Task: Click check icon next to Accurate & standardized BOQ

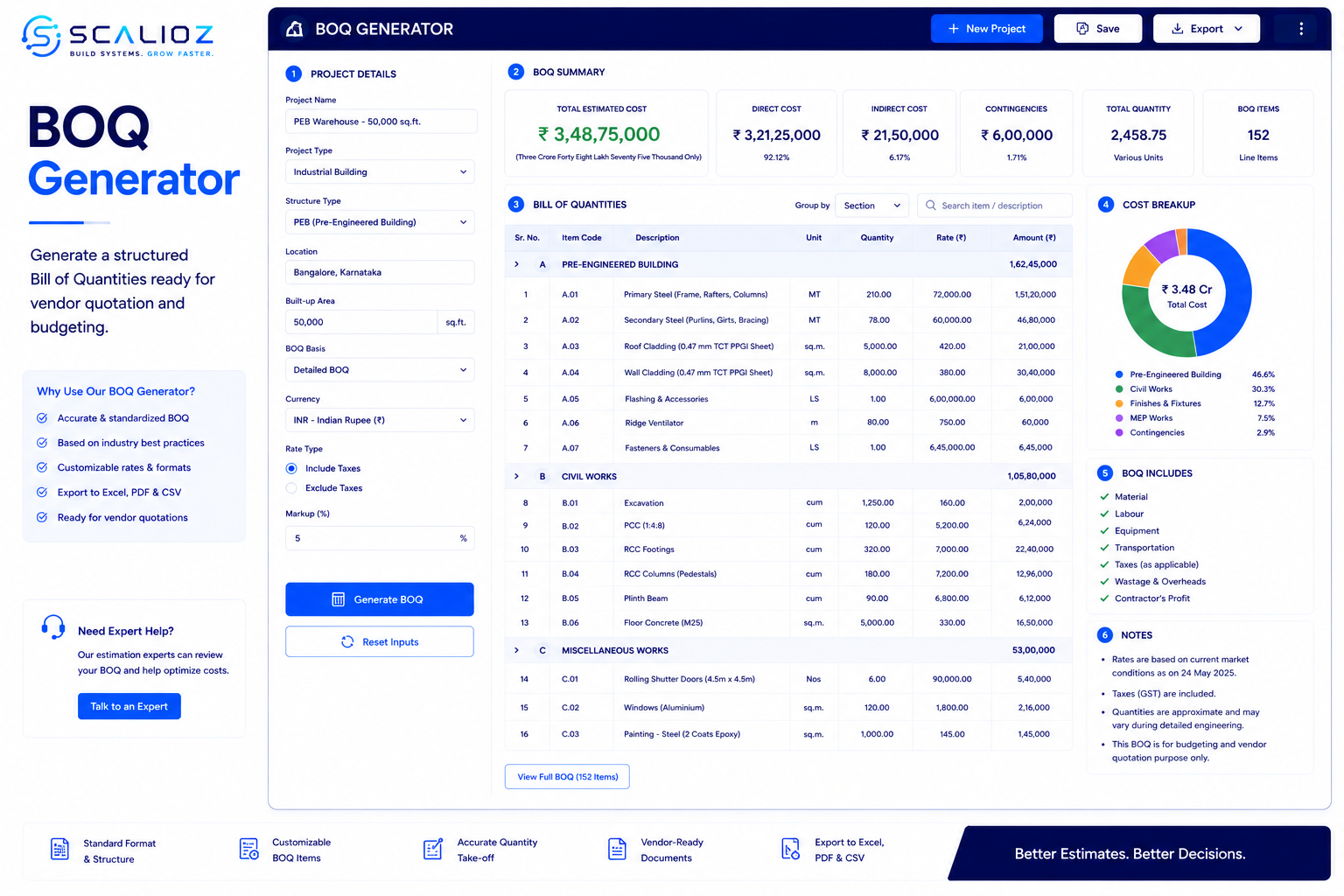Action: point(42,418)
